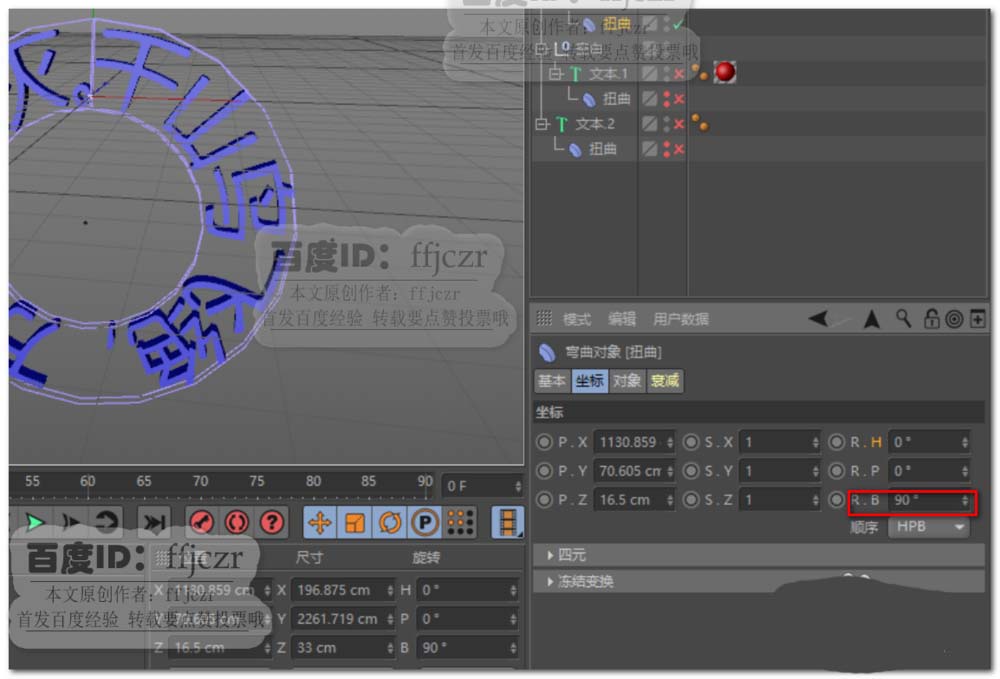This screenshot has height=679, width=1000.
Task: Toggle the parameter P keyframe icon
Action: [425, 523]
